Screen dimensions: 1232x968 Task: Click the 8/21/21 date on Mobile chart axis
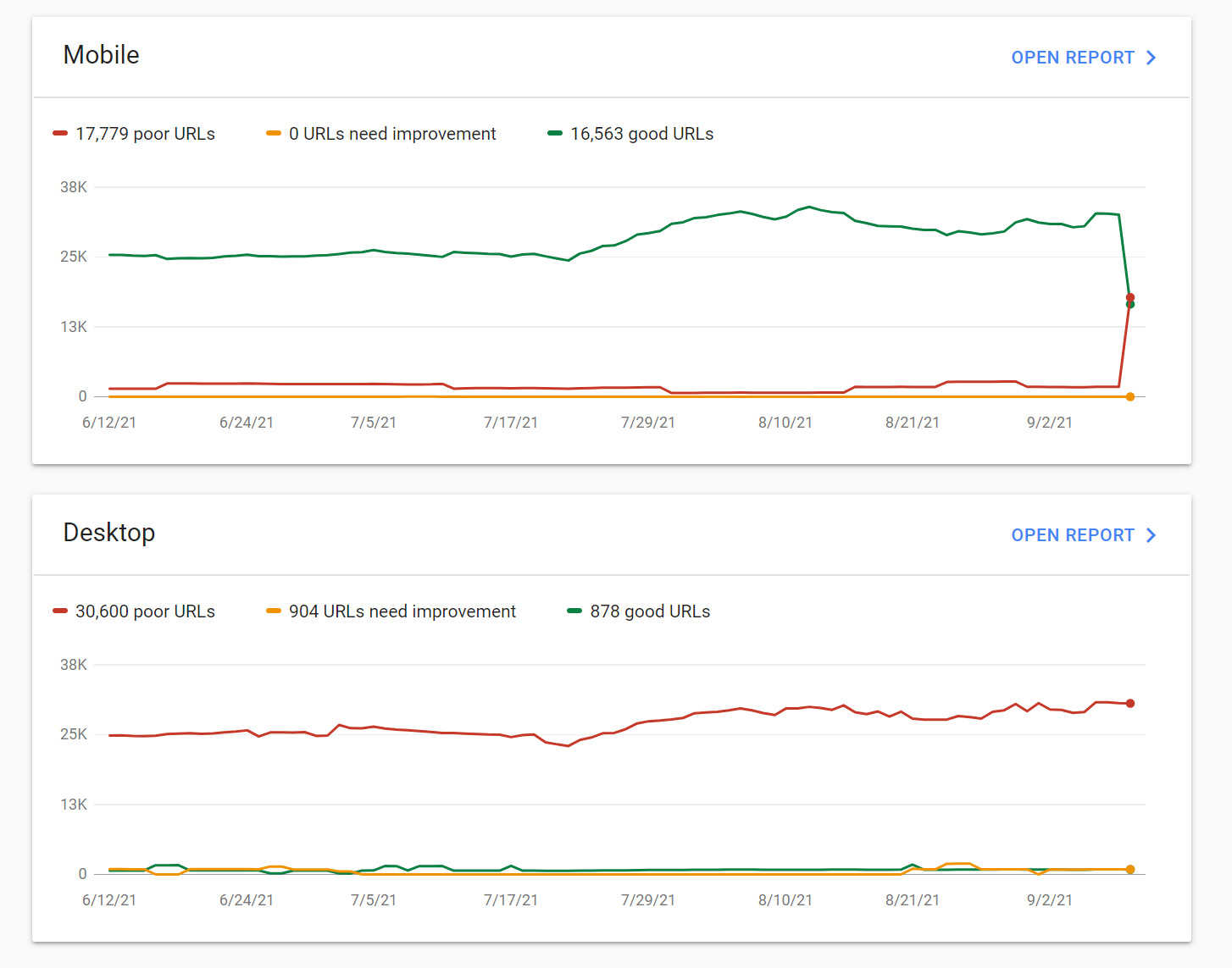pyautogui.click(x=913, y=423)
